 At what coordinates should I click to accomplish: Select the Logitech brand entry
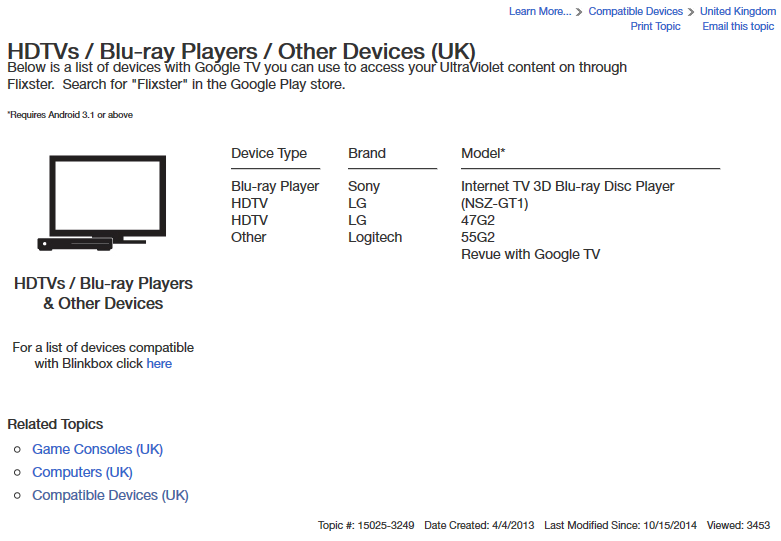(x=375, y=237)
